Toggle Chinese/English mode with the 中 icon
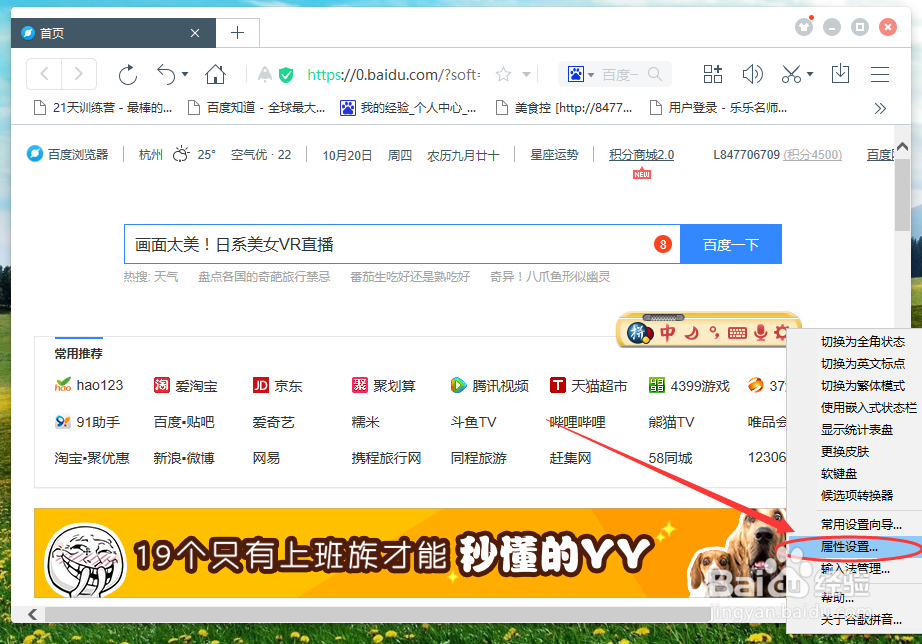This screenshot has height=644, width=922. tap(668, 333)
